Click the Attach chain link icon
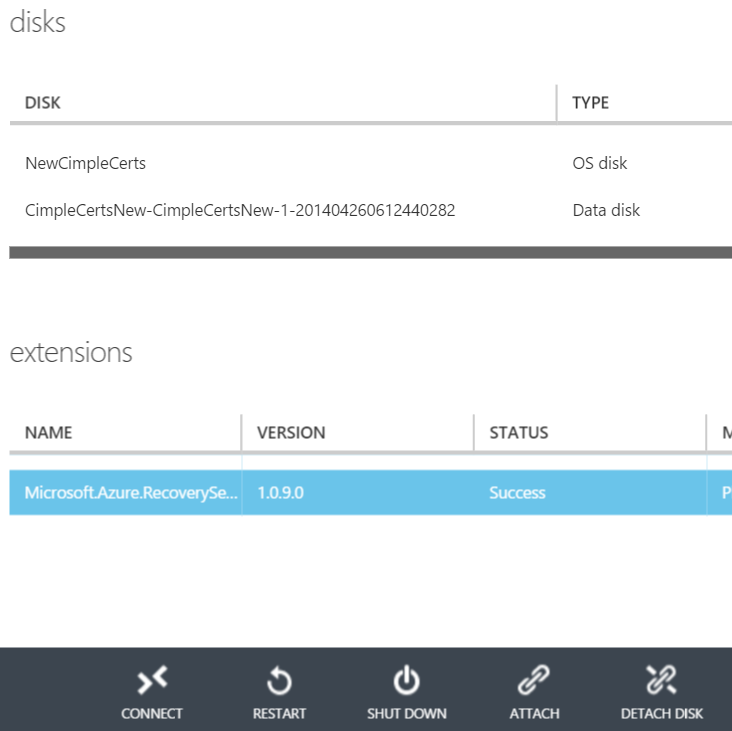The height and width of the screenshot is (731, 732). (534, 682)
